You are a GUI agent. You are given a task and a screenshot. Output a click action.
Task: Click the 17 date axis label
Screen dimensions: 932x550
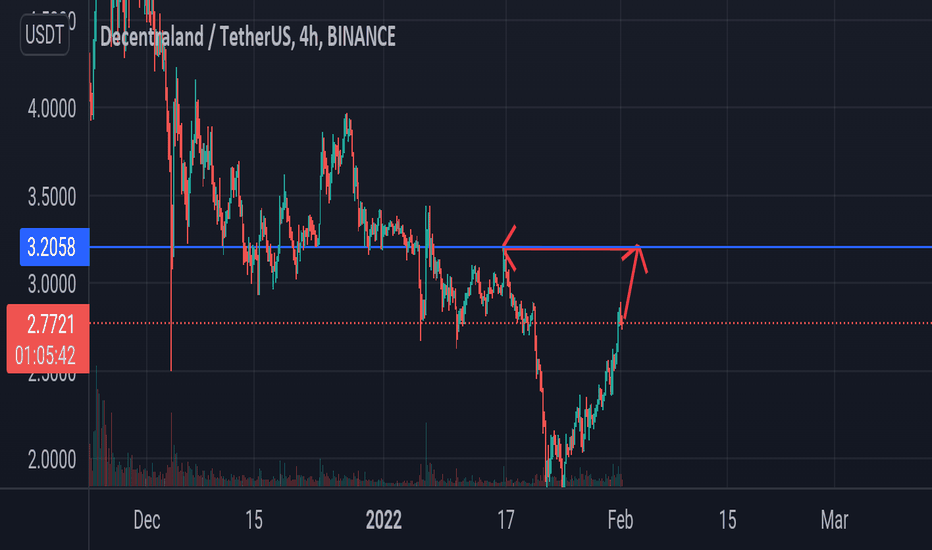(x=506, y=520)
